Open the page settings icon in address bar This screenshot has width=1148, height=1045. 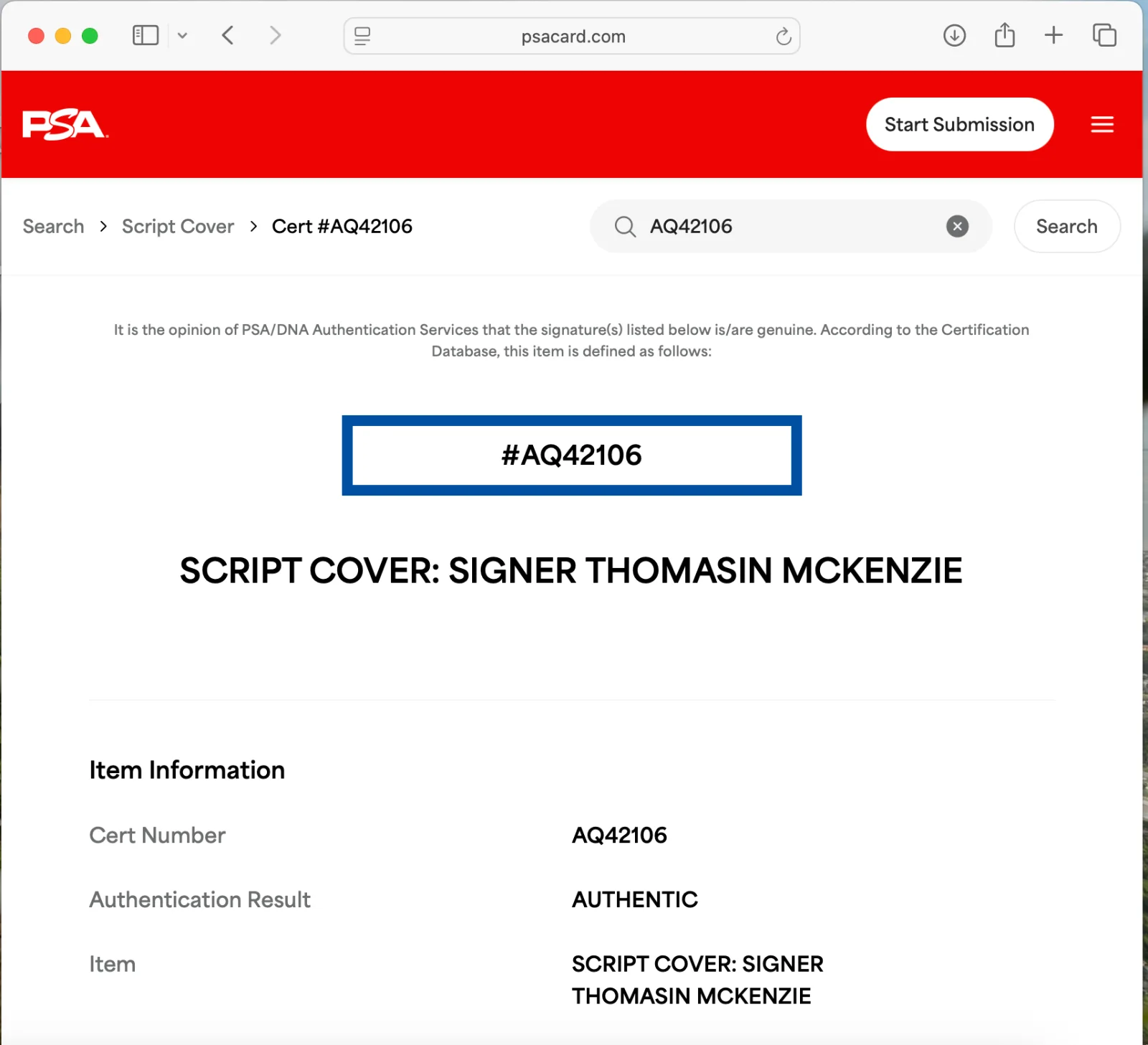363,36
